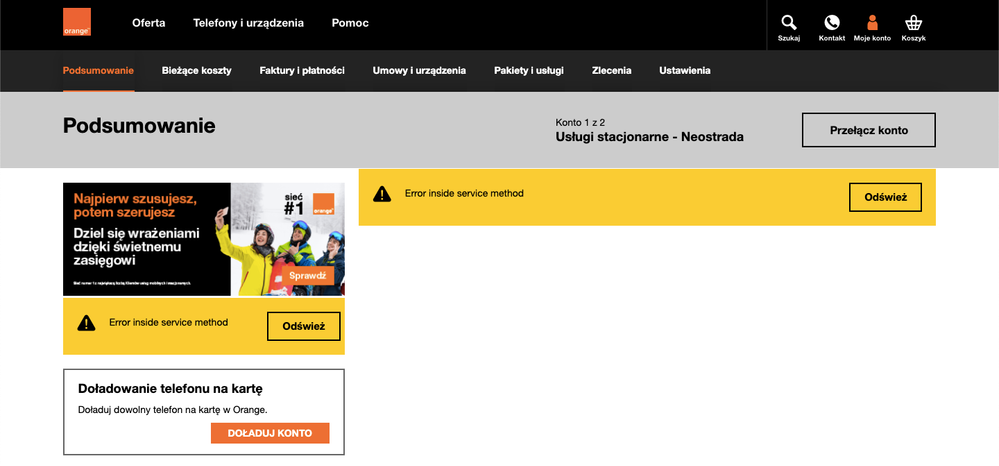Click the Kontakt phone icon
999x466 pixels.
point(831,23)
